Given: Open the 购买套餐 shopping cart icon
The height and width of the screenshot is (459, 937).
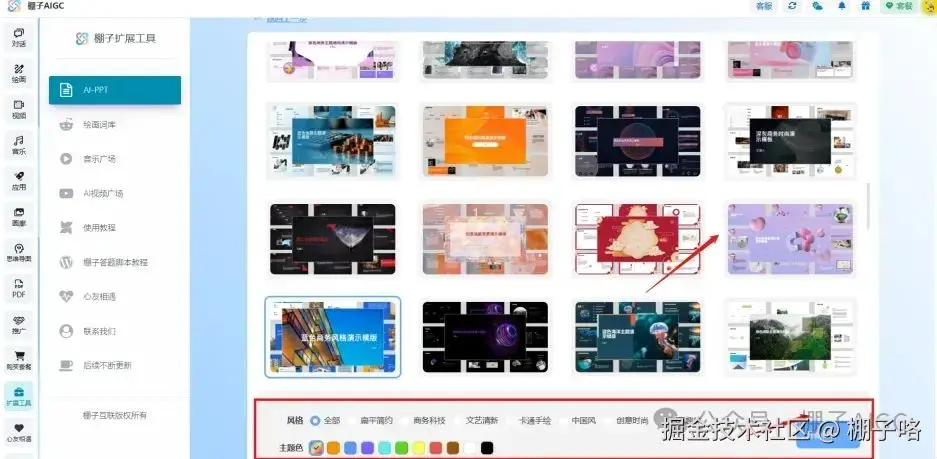Looking at the screenshot, I should [19, 360].
